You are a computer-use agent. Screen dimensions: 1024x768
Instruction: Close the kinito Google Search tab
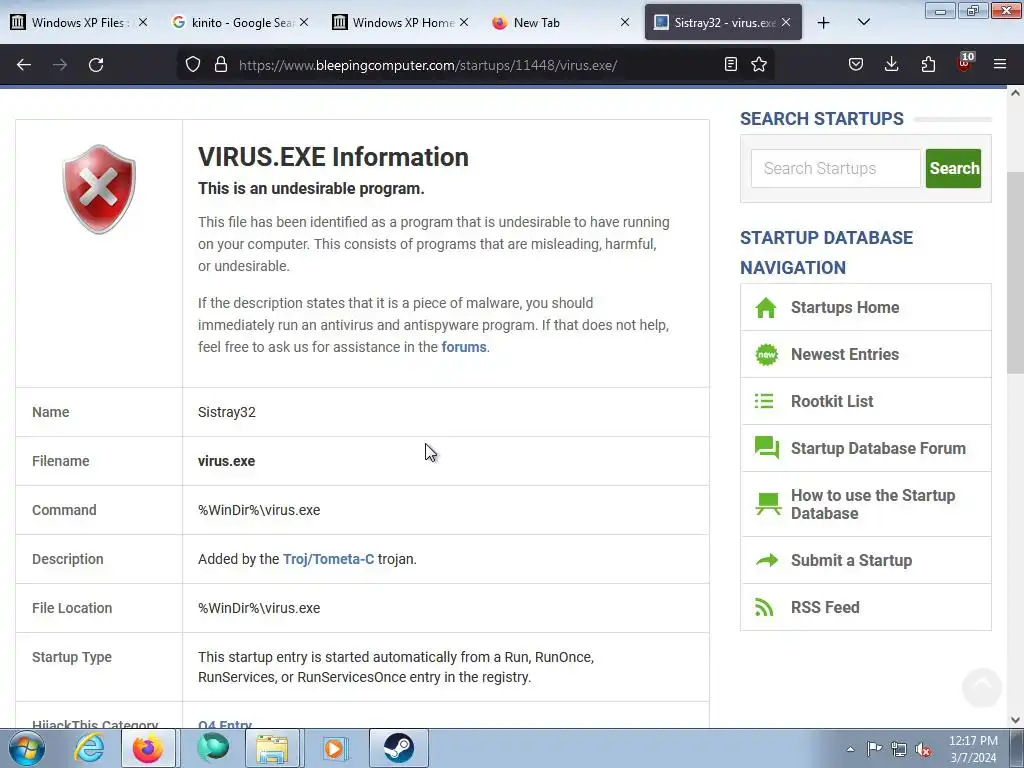point(304,22)
